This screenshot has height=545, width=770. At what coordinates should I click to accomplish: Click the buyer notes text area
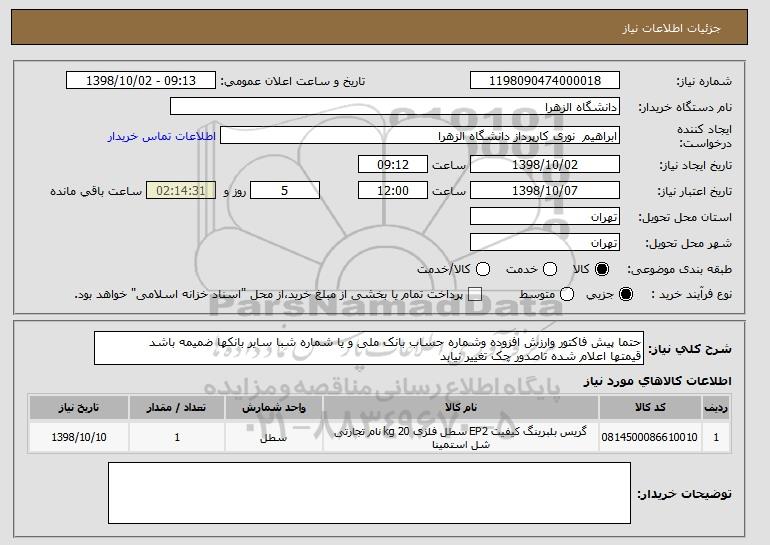coord(369,493)
